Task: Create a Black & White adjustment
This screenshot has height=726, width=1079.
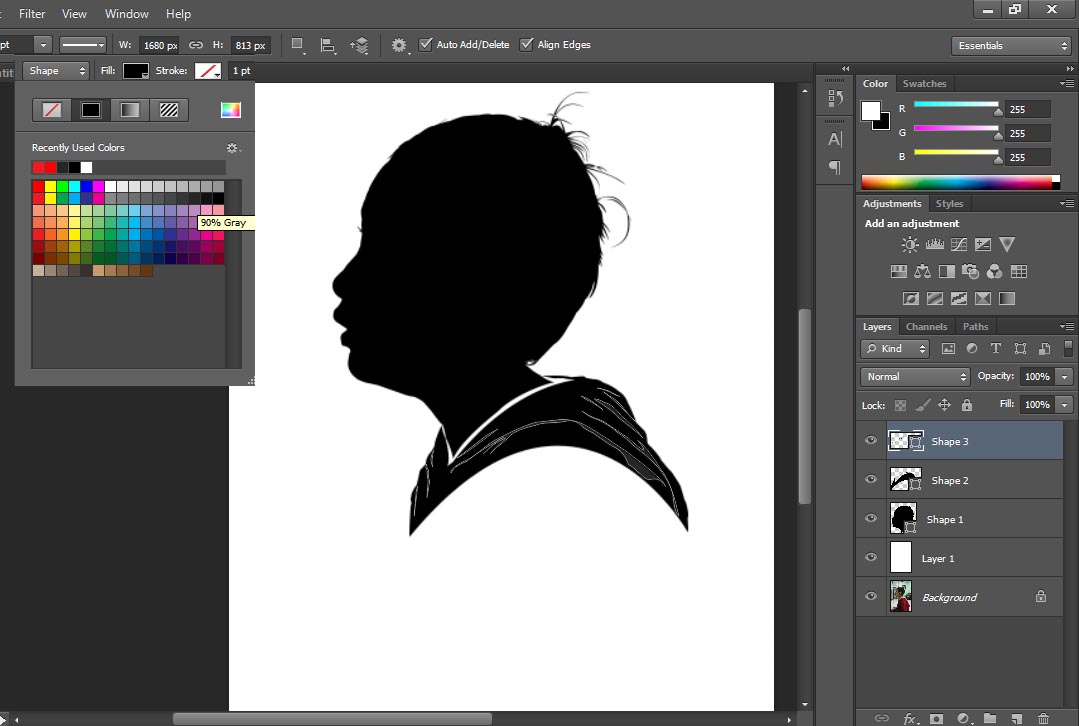Action: tap(947, 270)
